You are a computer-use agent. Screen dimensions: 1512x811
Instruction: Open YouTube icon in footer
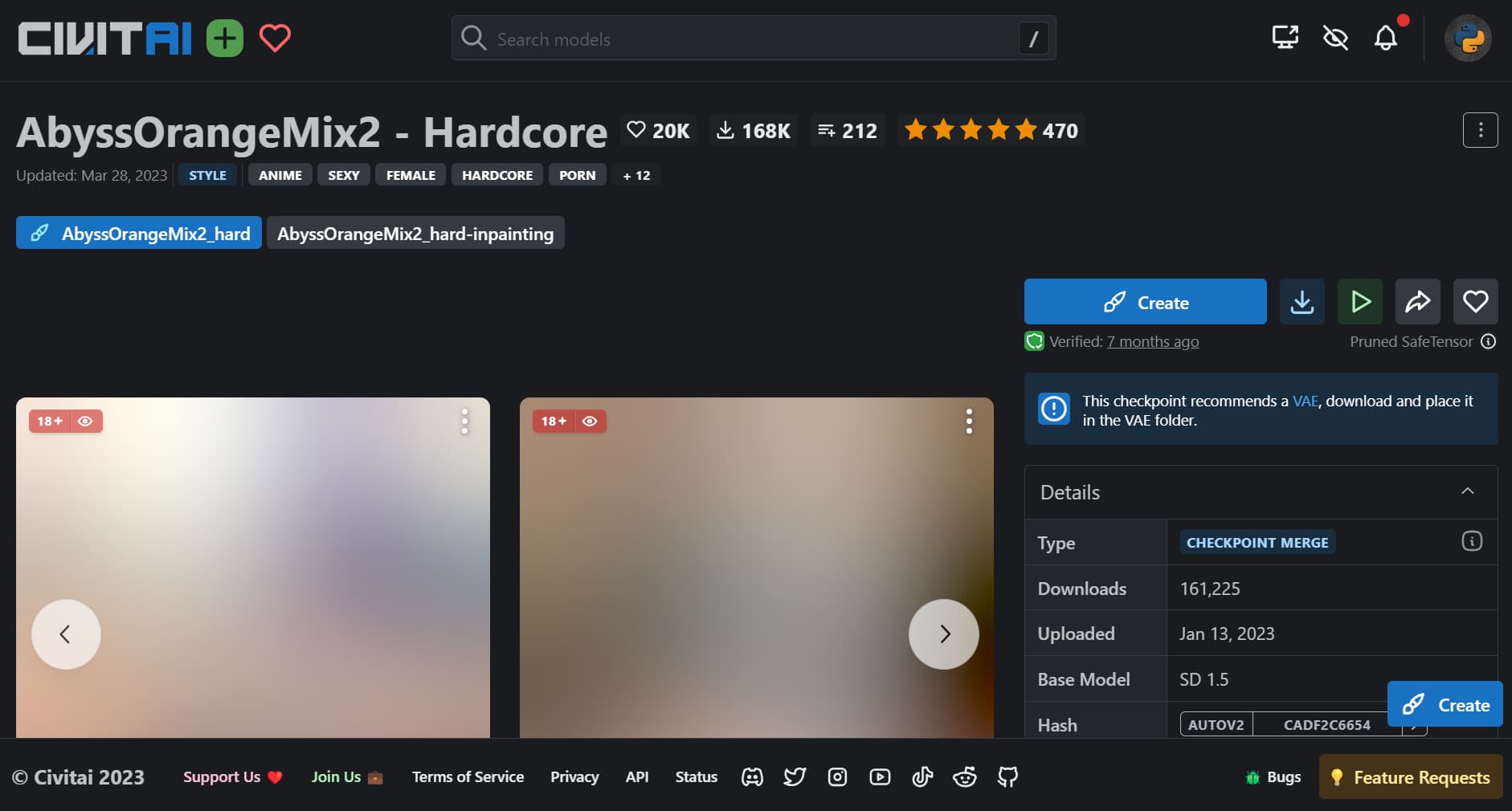pyautogui.click(x=880, y=776)
